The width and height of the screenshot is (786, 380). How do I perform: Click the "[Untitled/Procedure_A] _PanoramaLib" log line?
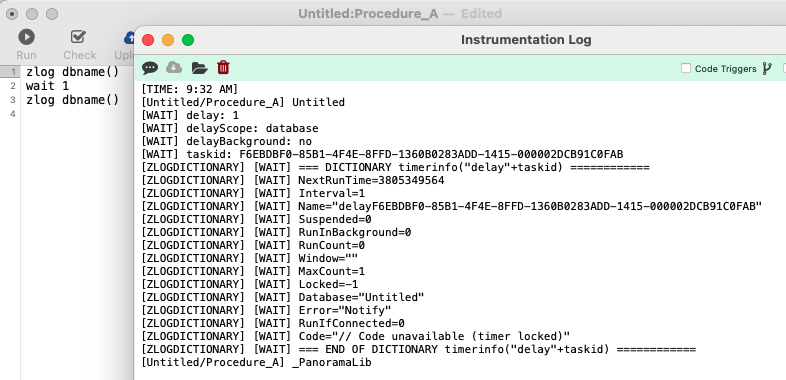(x=256, y=363)
